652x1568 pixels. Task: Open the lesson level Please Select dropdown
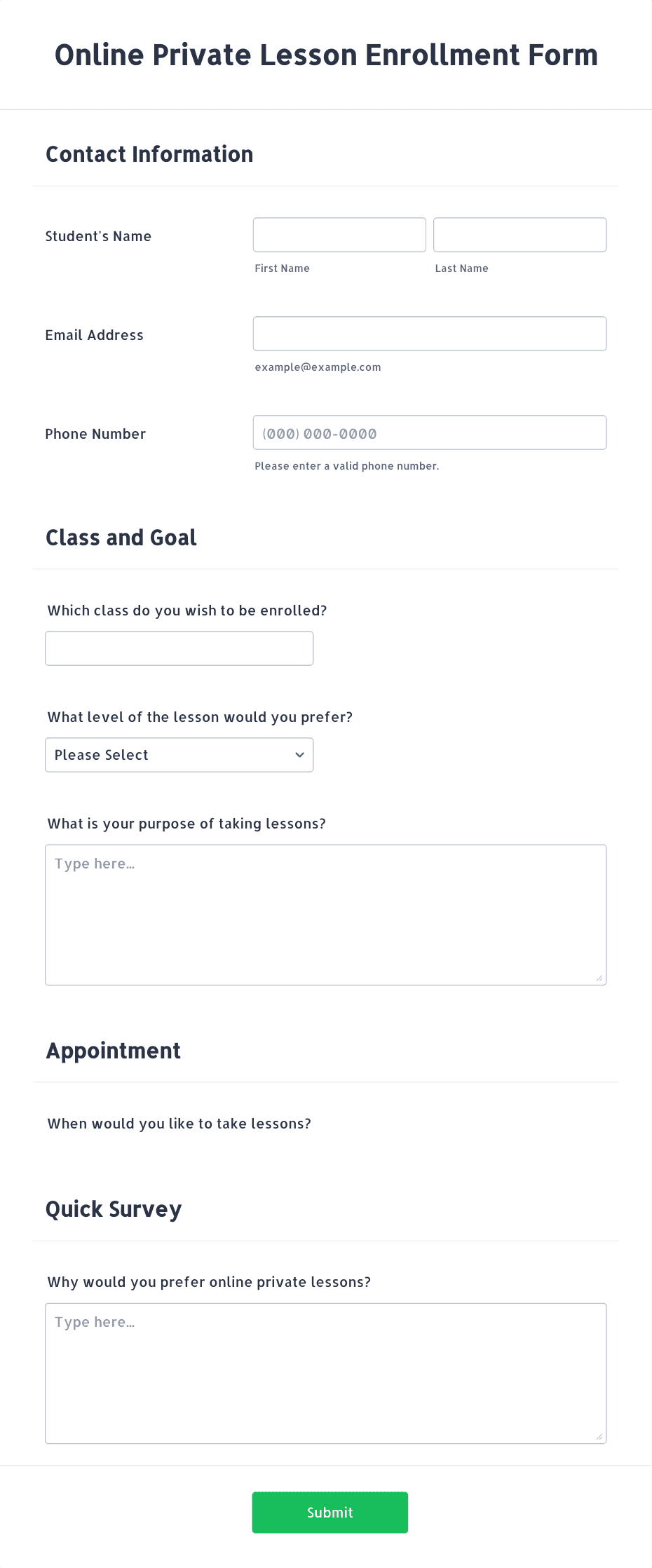[179, 755]
